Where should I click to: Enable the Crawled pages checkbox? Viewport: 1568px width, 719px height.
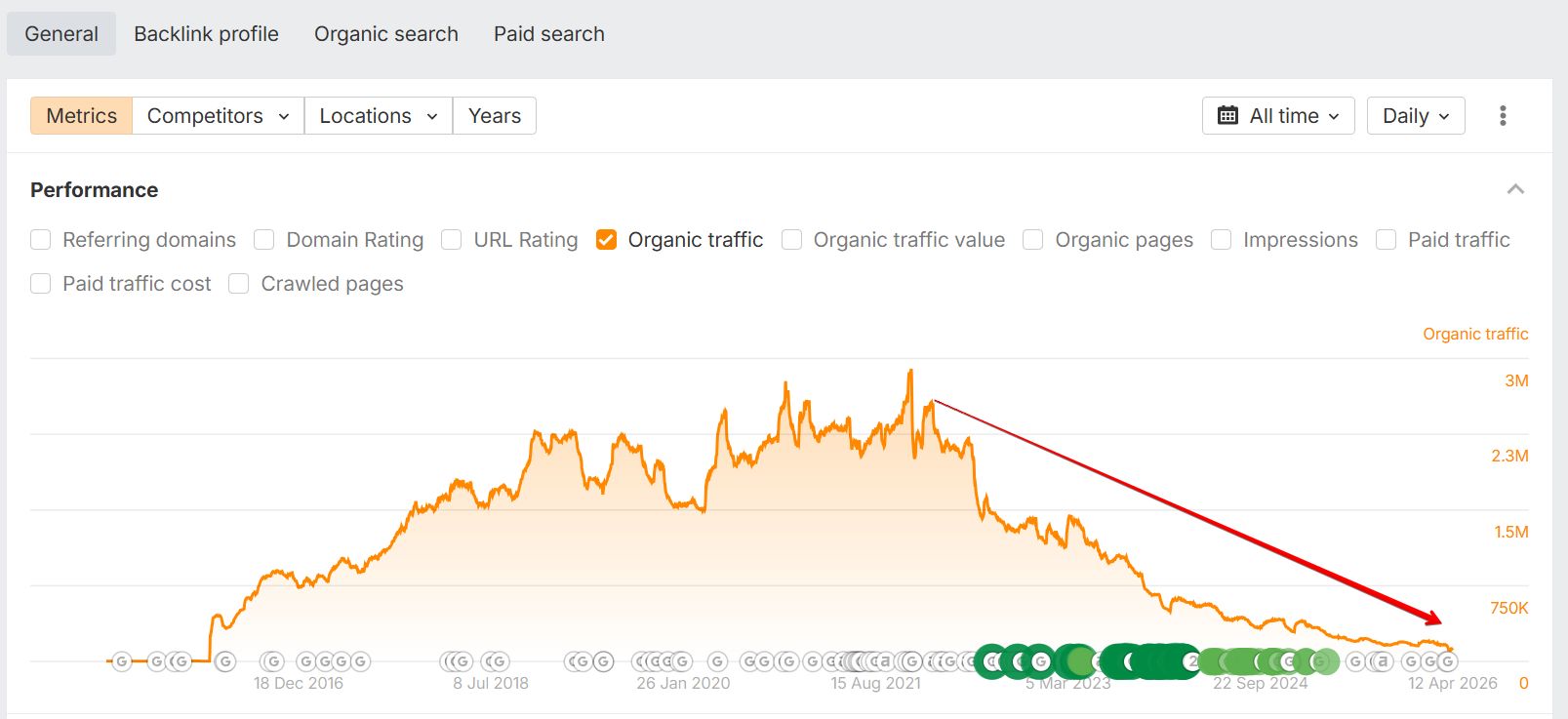(239, 284)
